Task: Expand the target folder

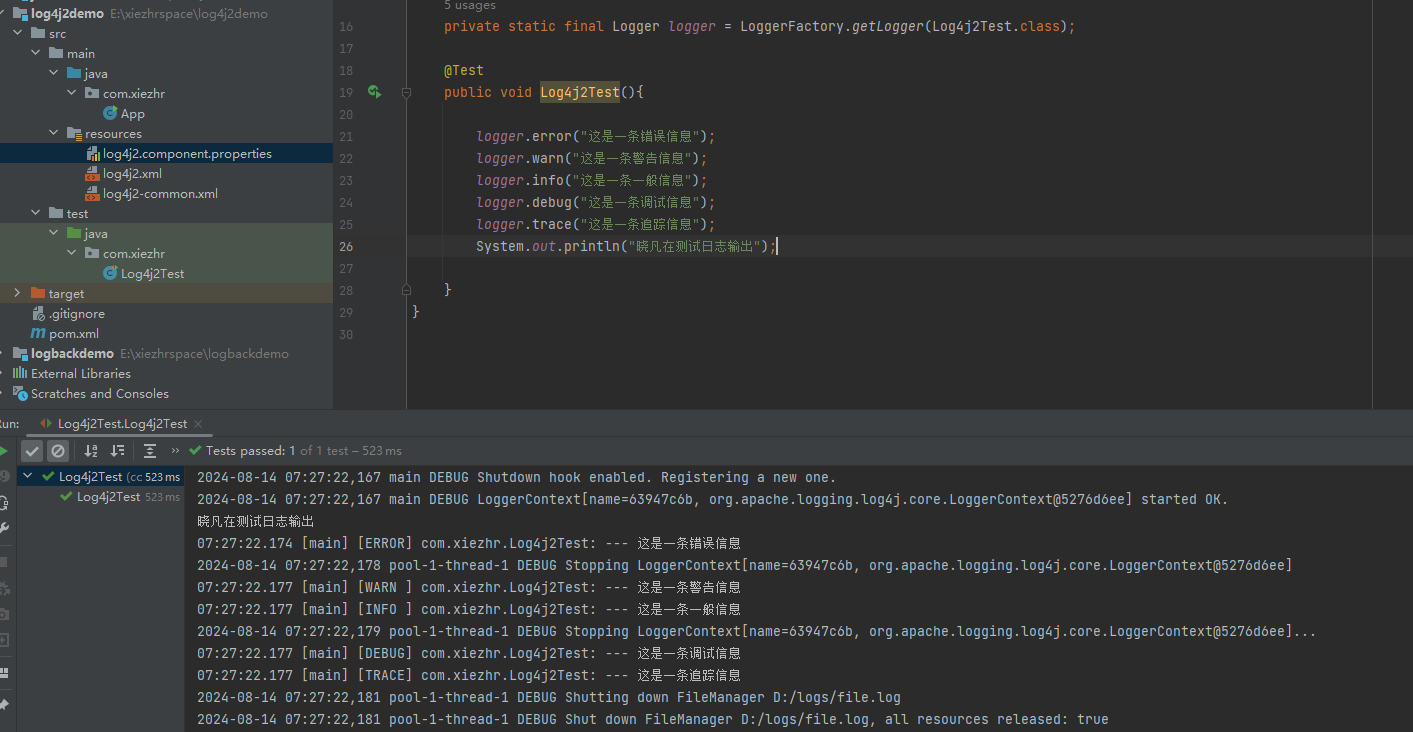Action: [x=19, y=293]
